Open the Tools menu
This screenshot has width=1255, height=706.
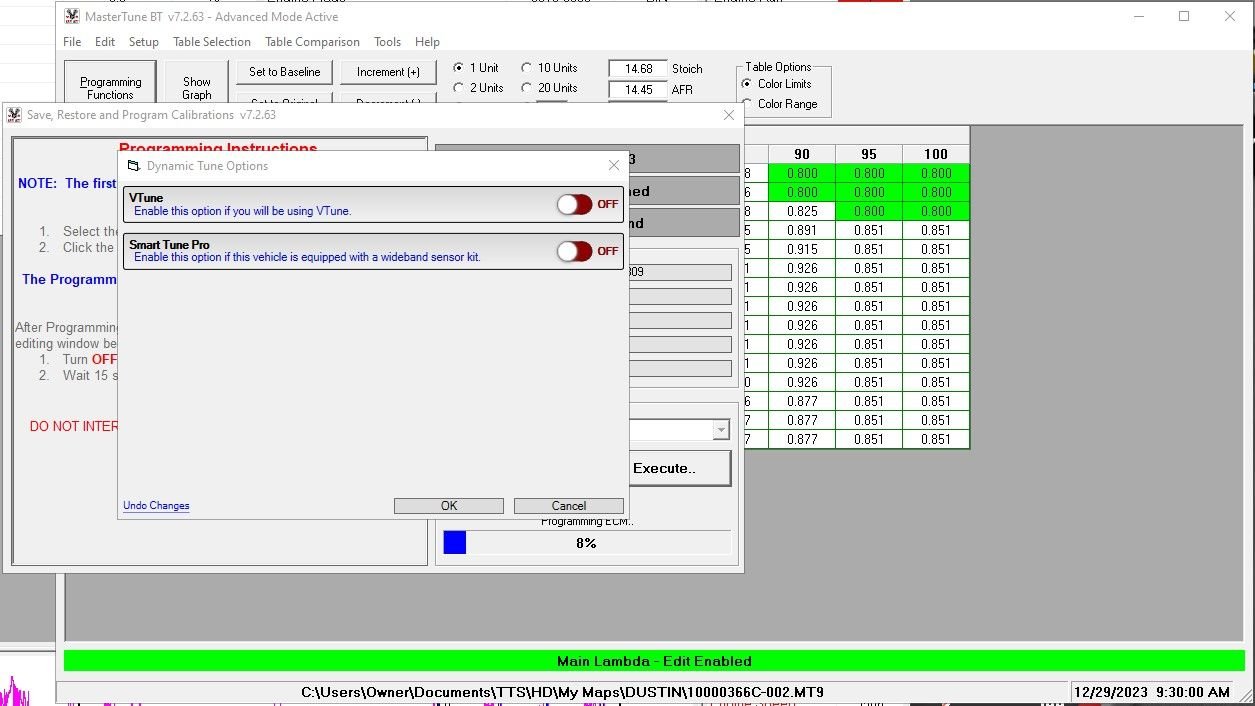click(x=387, y=42)
